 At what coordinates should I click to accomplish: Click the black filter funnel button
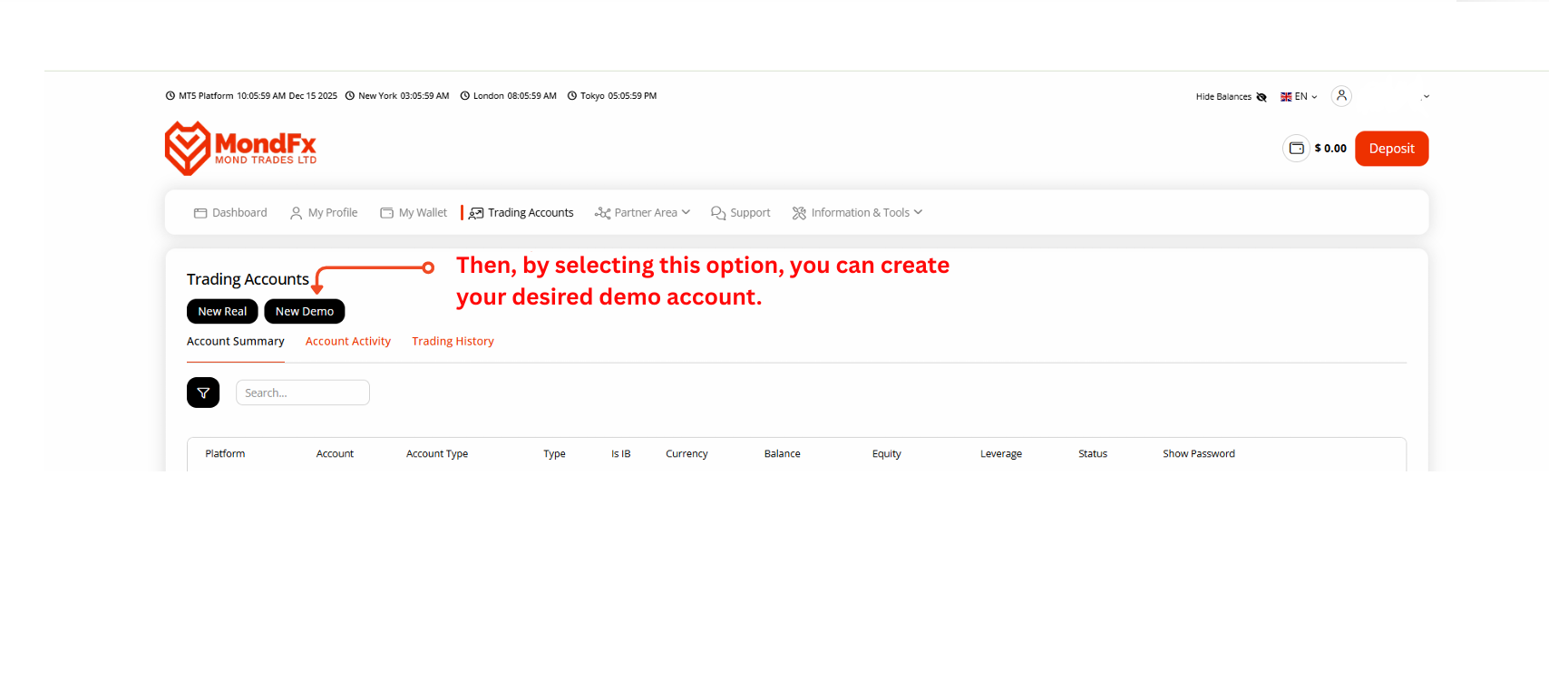(x=203, y=393)
